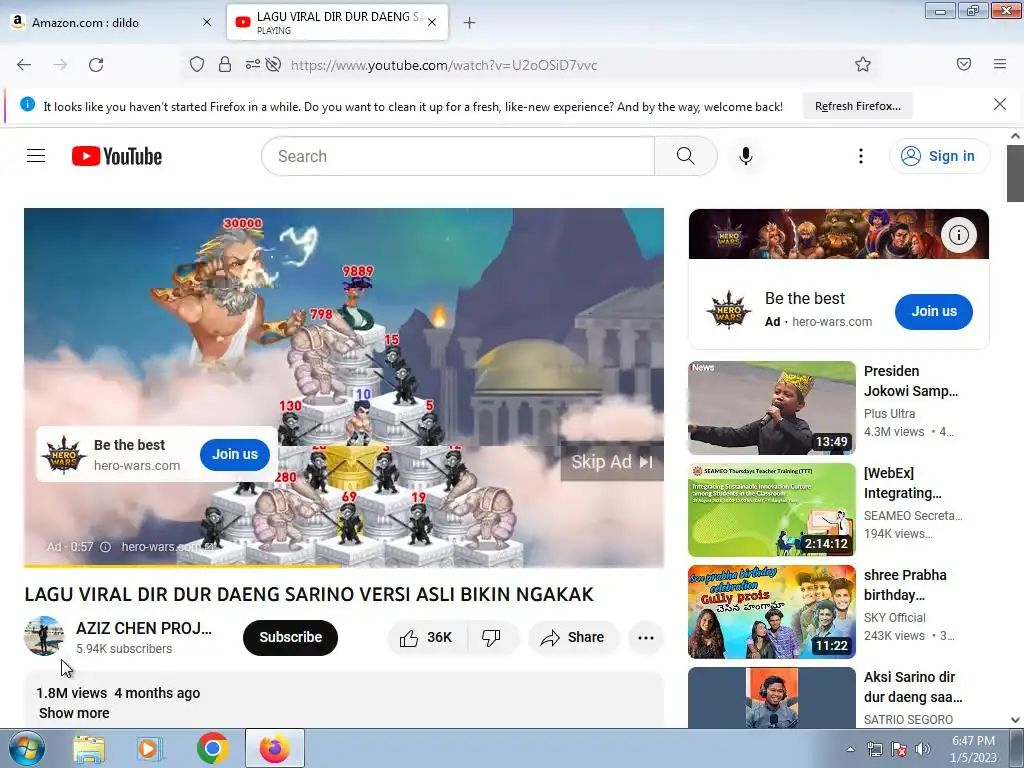The height and width of the screenshot is (768, 1024).
Task: Open a new browser tab
Action: pyautogui.click(x=469, y=23)
